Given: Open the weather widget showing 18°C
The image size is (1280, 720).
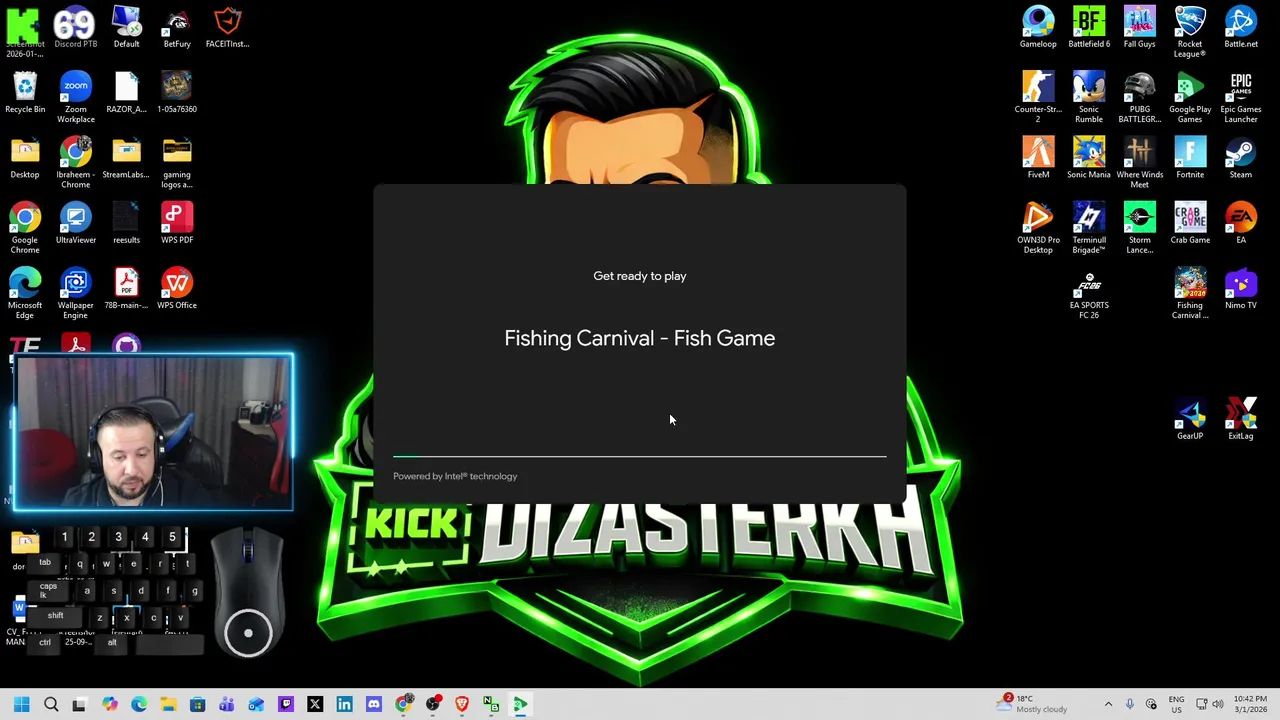Looking at the screenshot, I should 1031,704.
